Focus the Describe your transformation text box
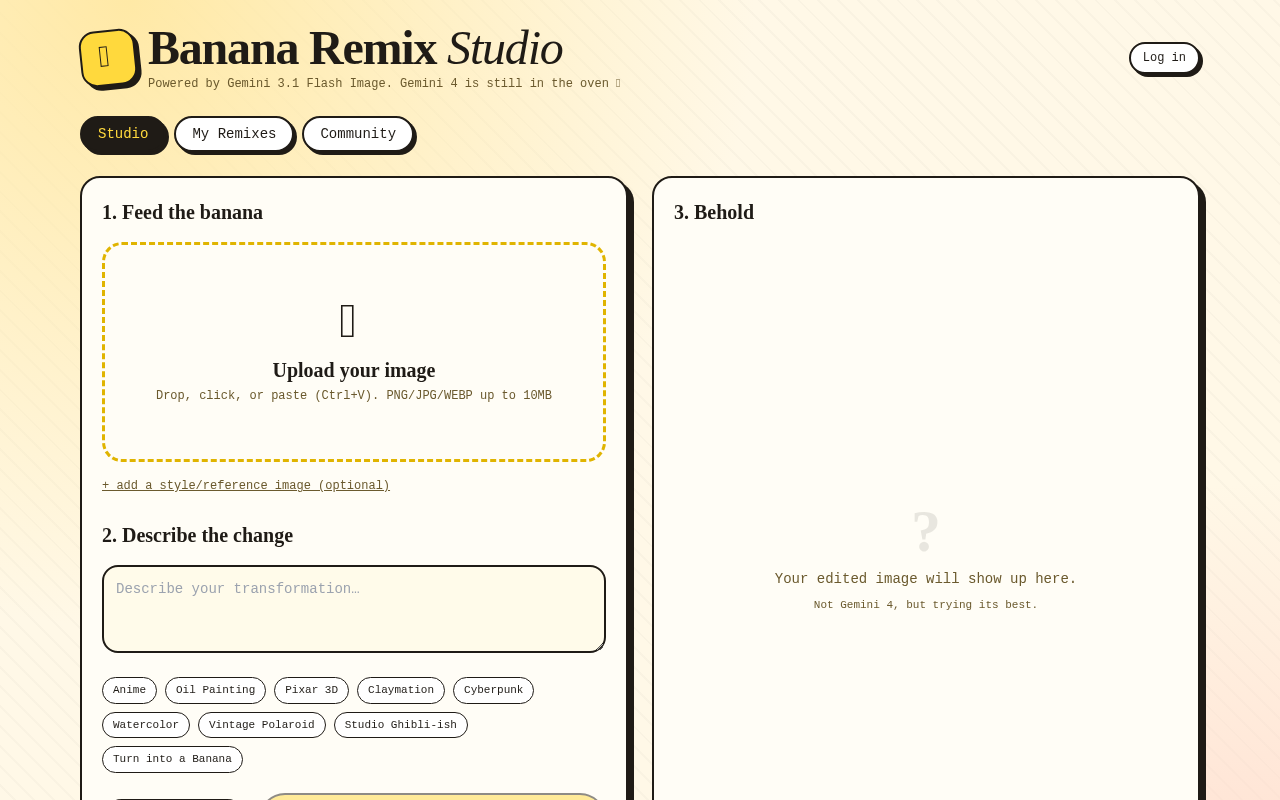Screen dimensions: 1280x800 354,609
